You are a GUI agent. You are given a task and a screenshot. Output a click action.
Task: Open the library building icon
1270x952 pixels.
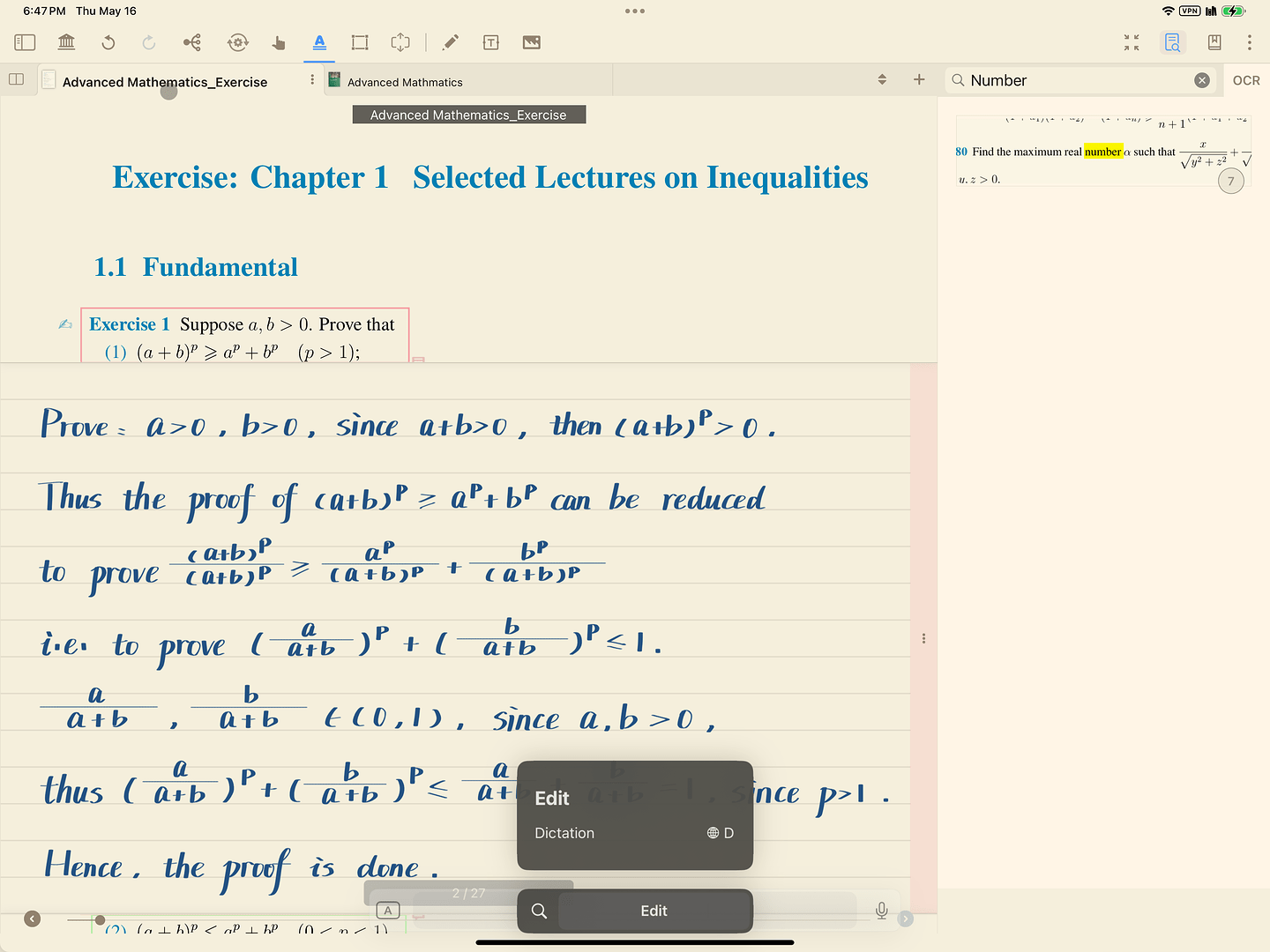tap(66, 42)
